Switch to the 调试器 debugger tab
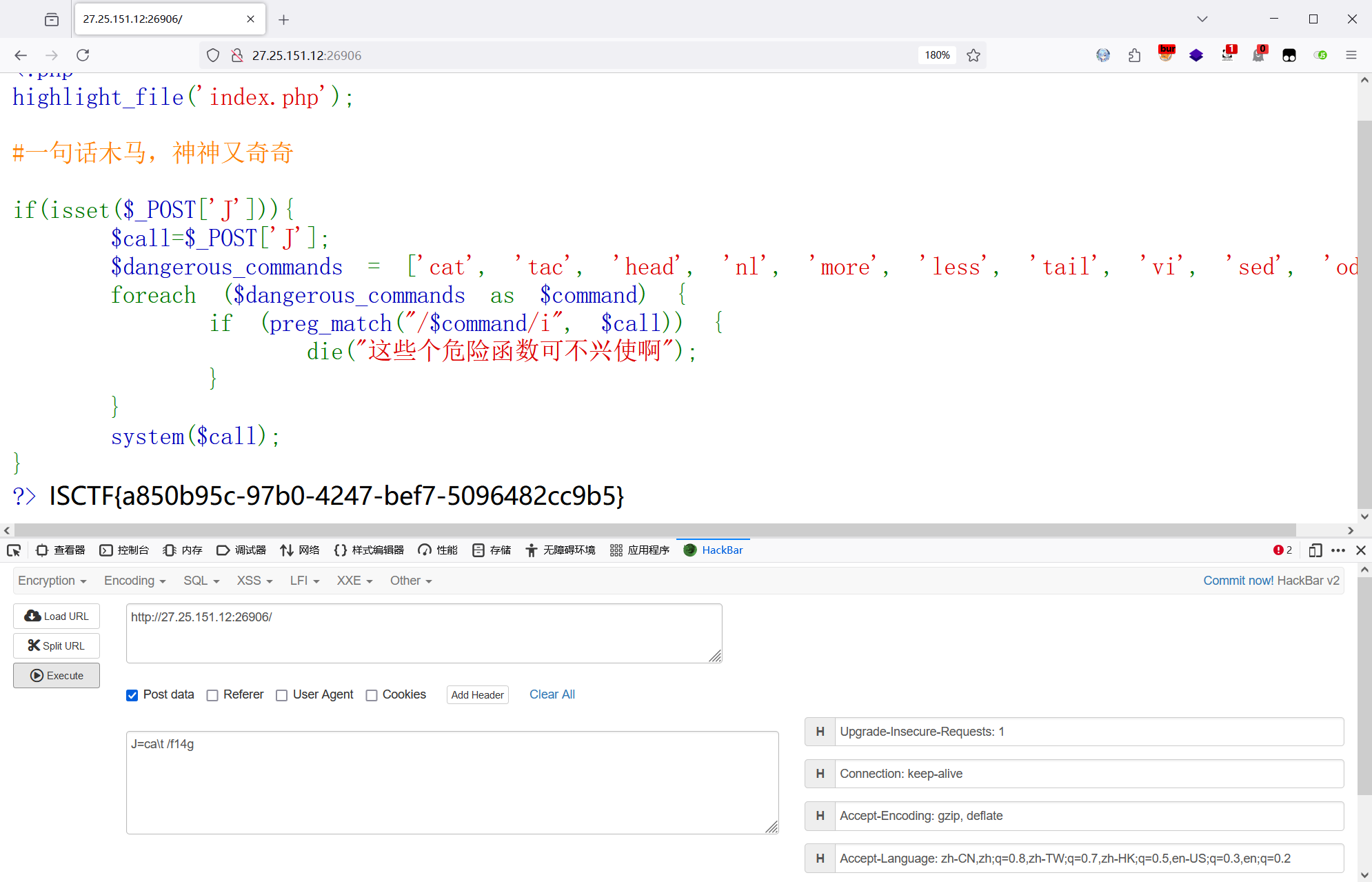Image resolution: width=1372 pixels, height=882 pixels. pyautogui.click(x=241, y=550)
